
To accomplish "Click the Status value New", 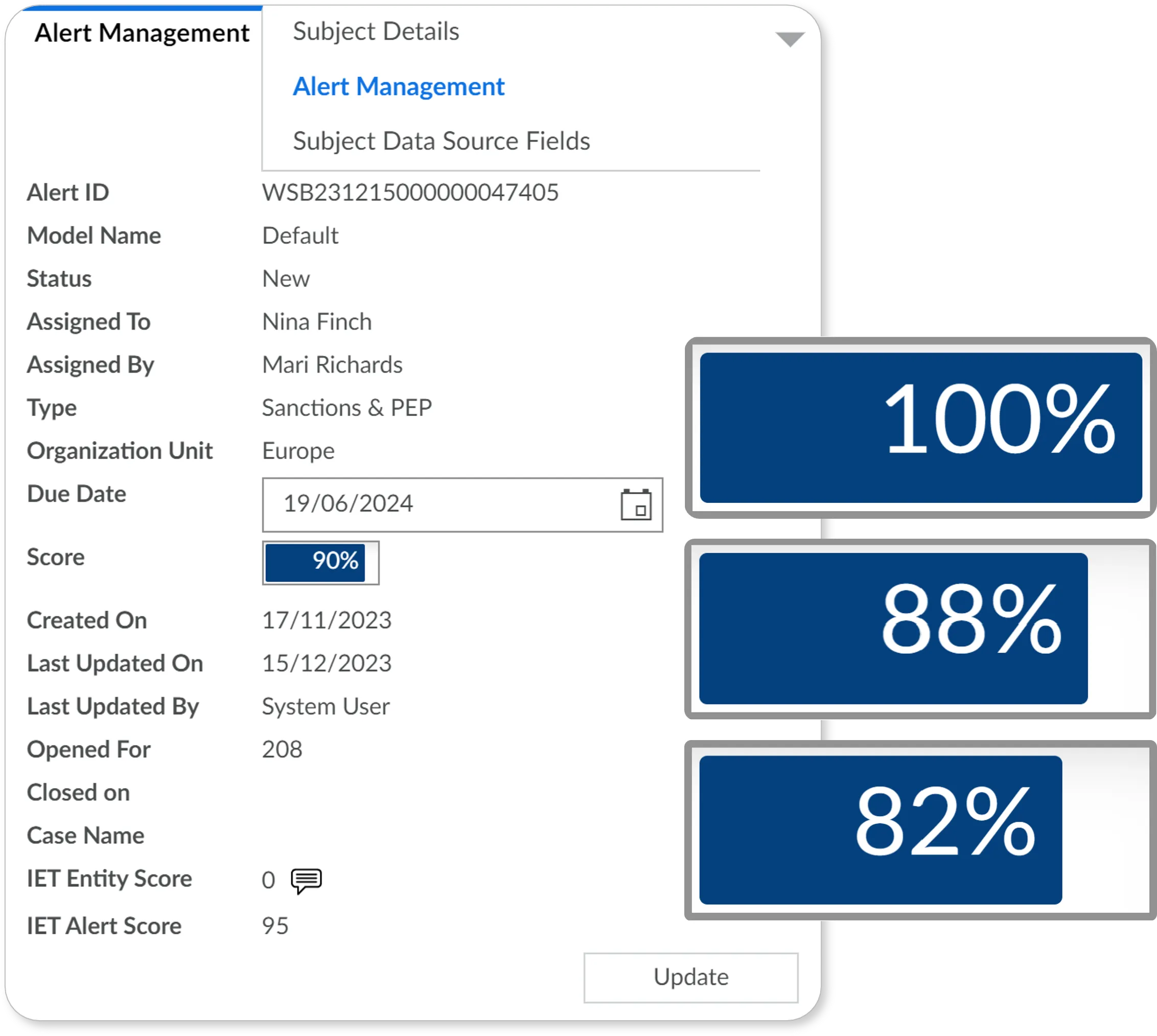I will click(x=286, y=279).
